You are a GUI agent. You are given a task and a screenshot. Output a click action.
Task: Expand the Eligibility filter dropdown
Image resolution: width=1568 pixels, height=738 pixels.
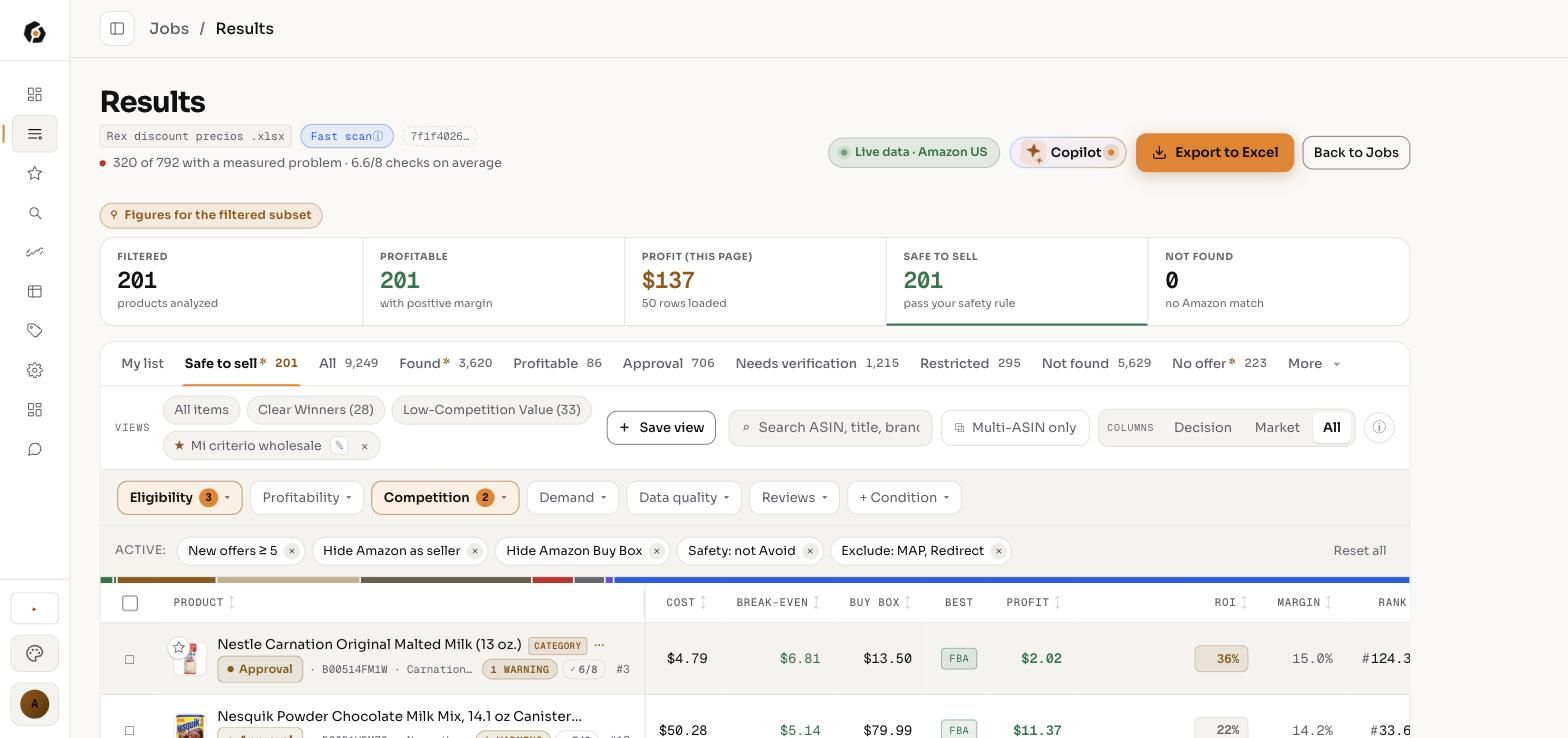pyautogui.click(x=180, y=497)
